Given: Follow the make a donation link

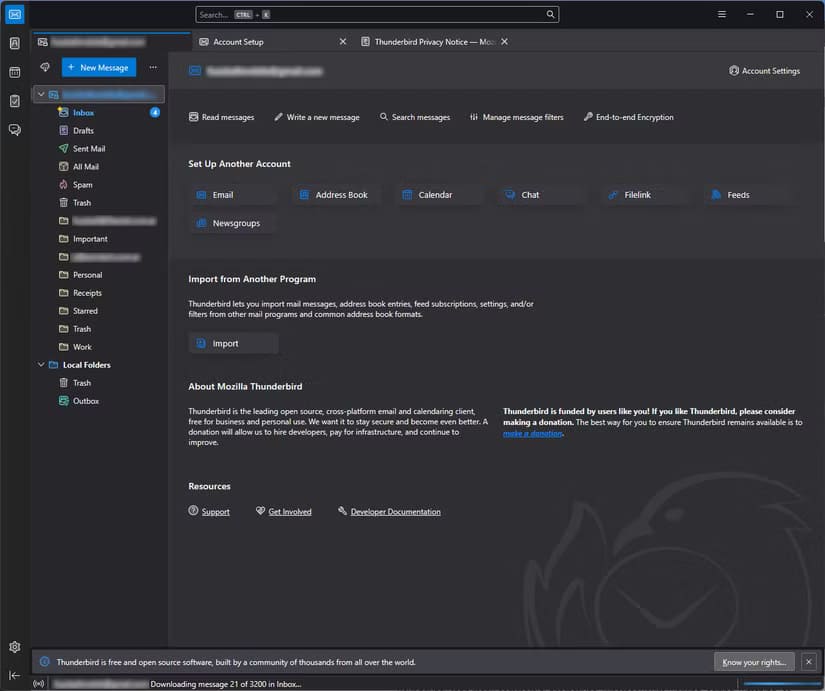Looking at the screenshot, I should click(x=532, y=434).
